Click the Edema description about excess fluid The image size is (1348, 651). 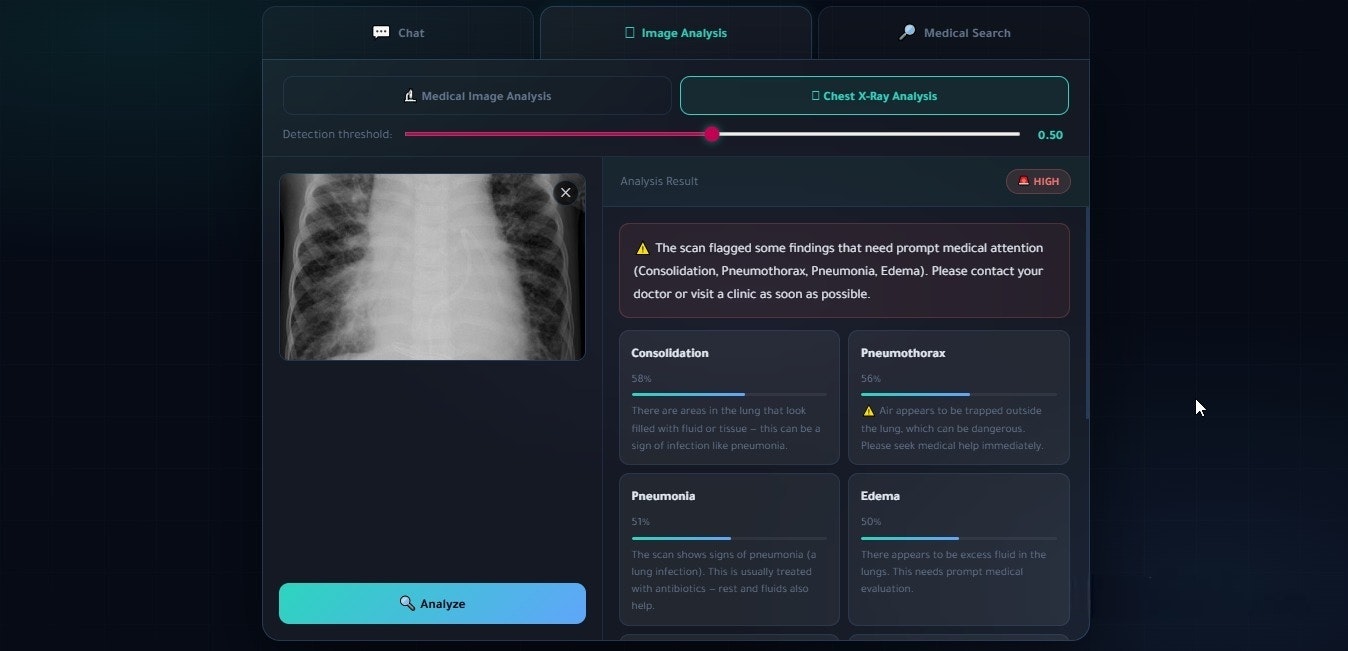point(954,572)
